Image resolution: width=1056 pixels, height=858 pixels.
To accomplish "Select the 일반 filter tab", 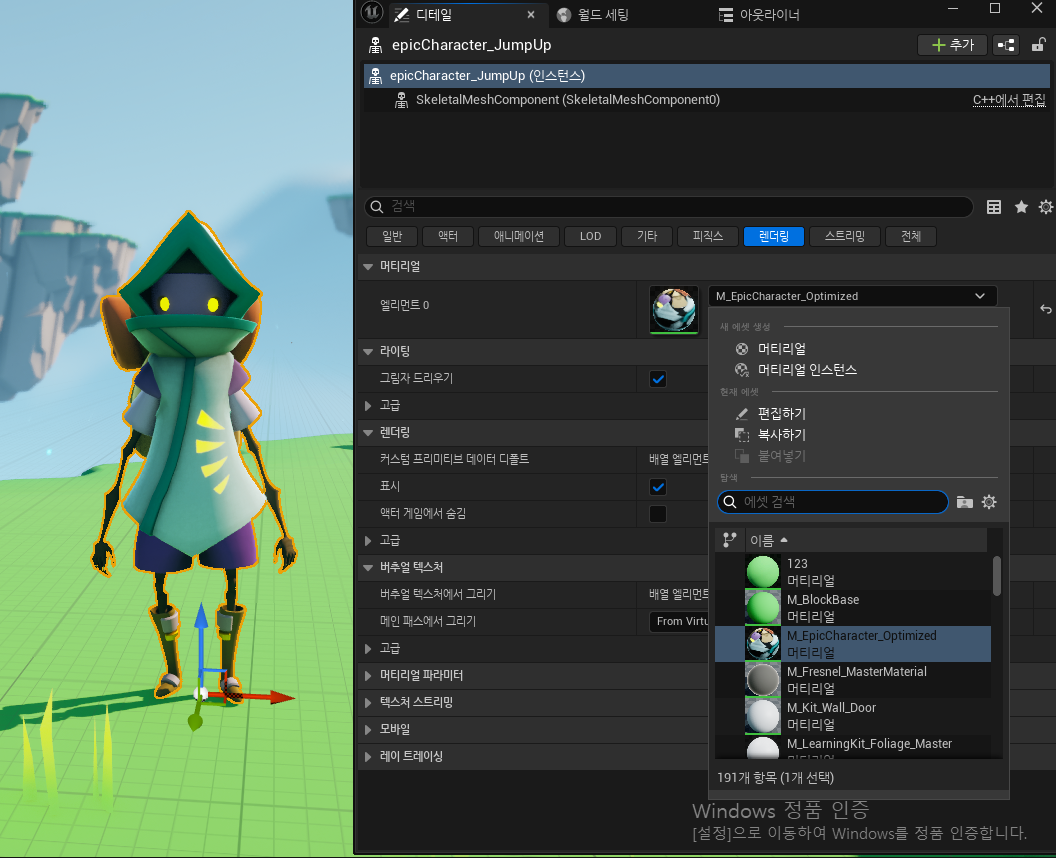I will tap(392, 236).
